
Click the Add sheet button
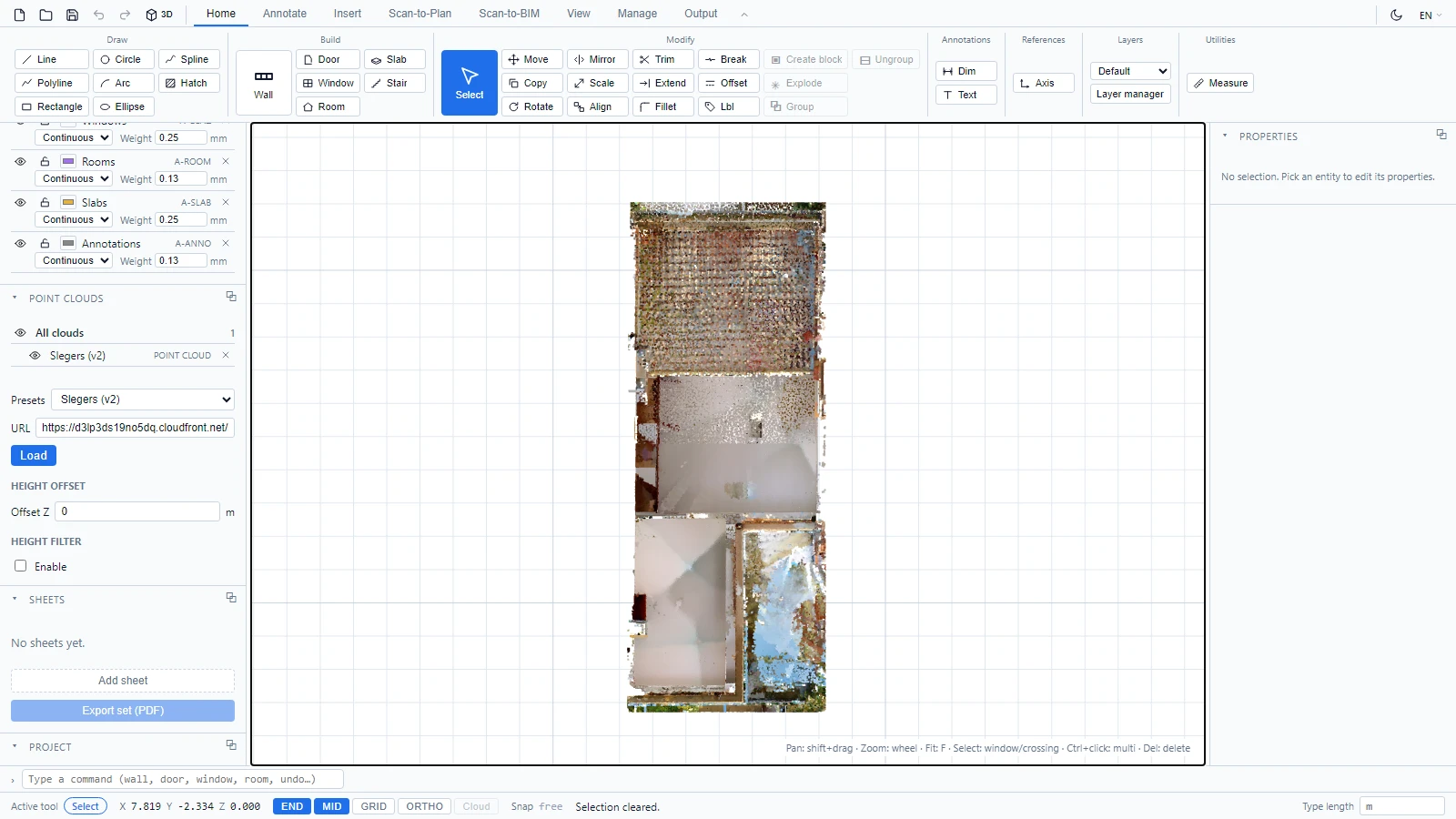(123, 681)
